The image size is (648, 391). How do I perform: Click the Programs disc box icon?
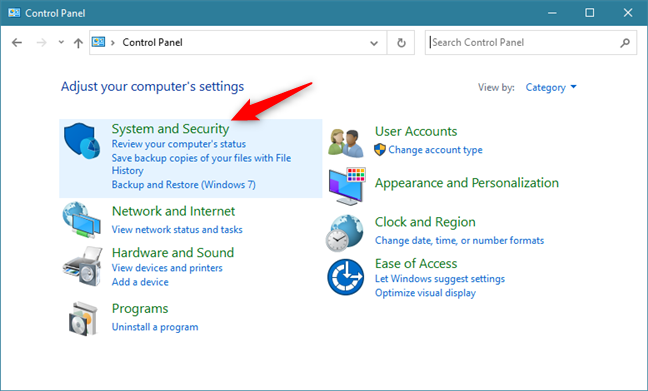pyautogui.click(x=83, y=319)
